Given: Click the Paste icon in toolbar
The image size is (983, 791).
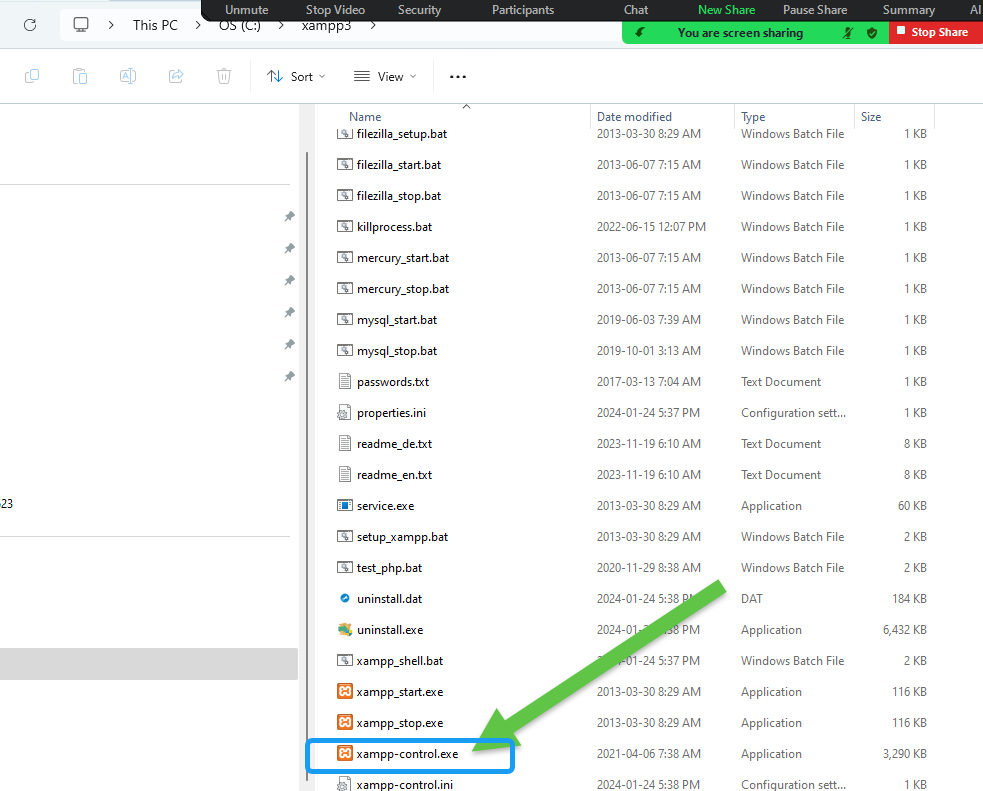Looking at the screenshot, I should point(80,76).
